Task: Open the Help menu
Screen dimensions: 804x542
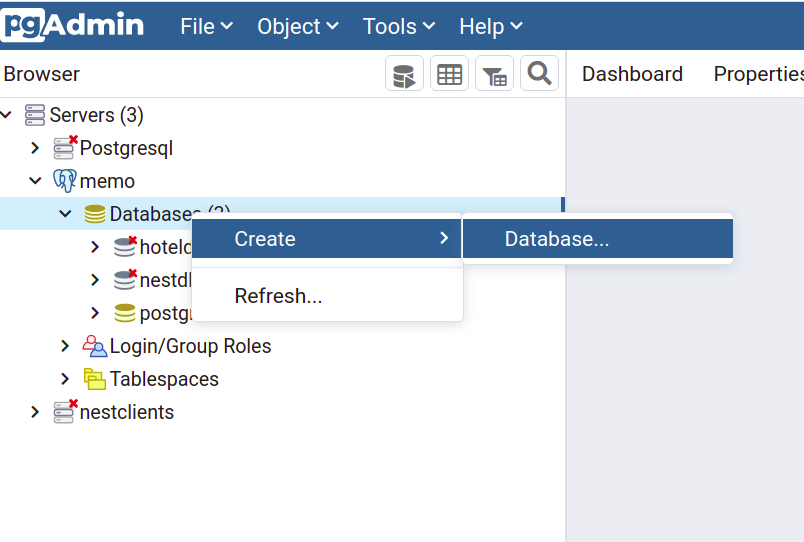Action: click(491, 26)
